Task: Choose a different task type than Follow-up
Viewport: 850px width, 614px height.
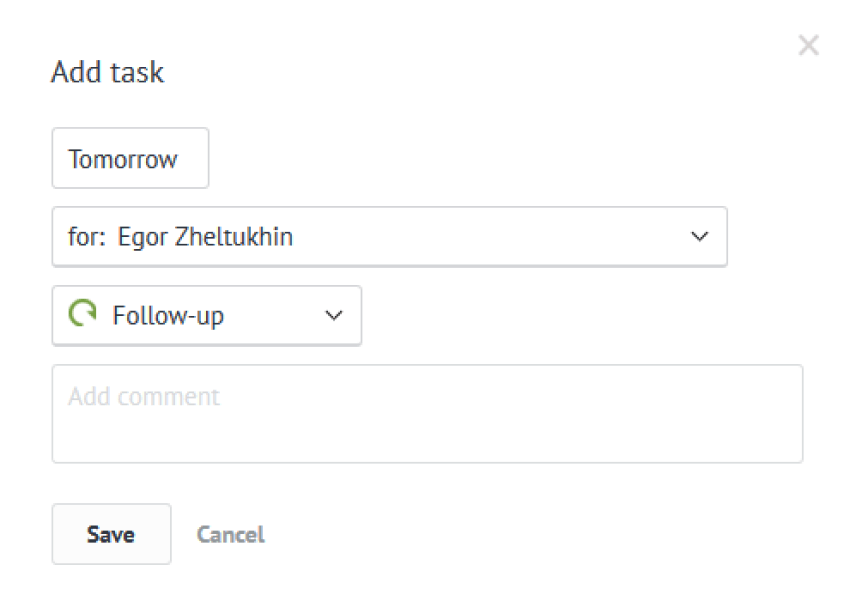Action: 207,315
